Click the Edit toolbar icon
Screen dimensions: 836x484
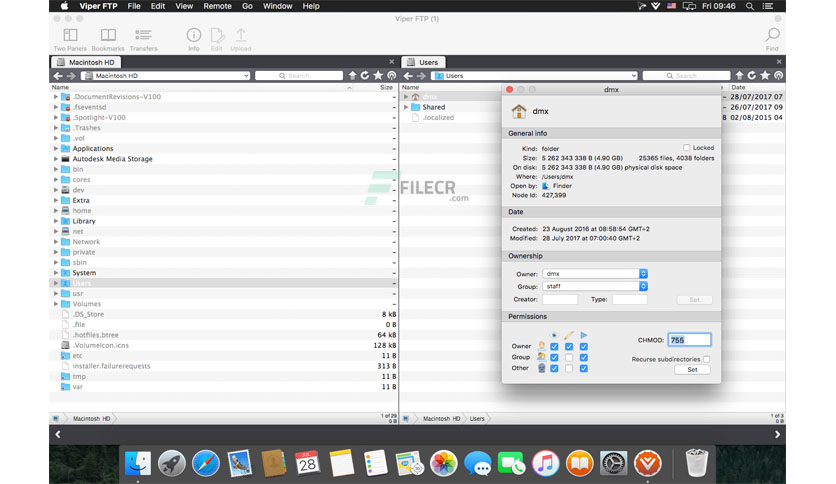coord(217,35)
